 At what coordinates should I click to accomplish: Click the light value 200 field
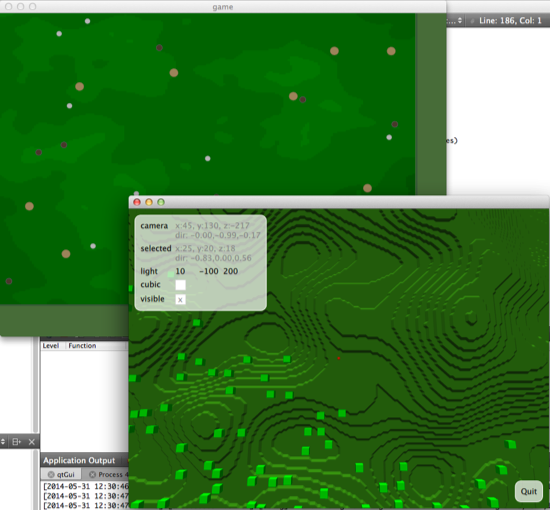pos(230,271)
